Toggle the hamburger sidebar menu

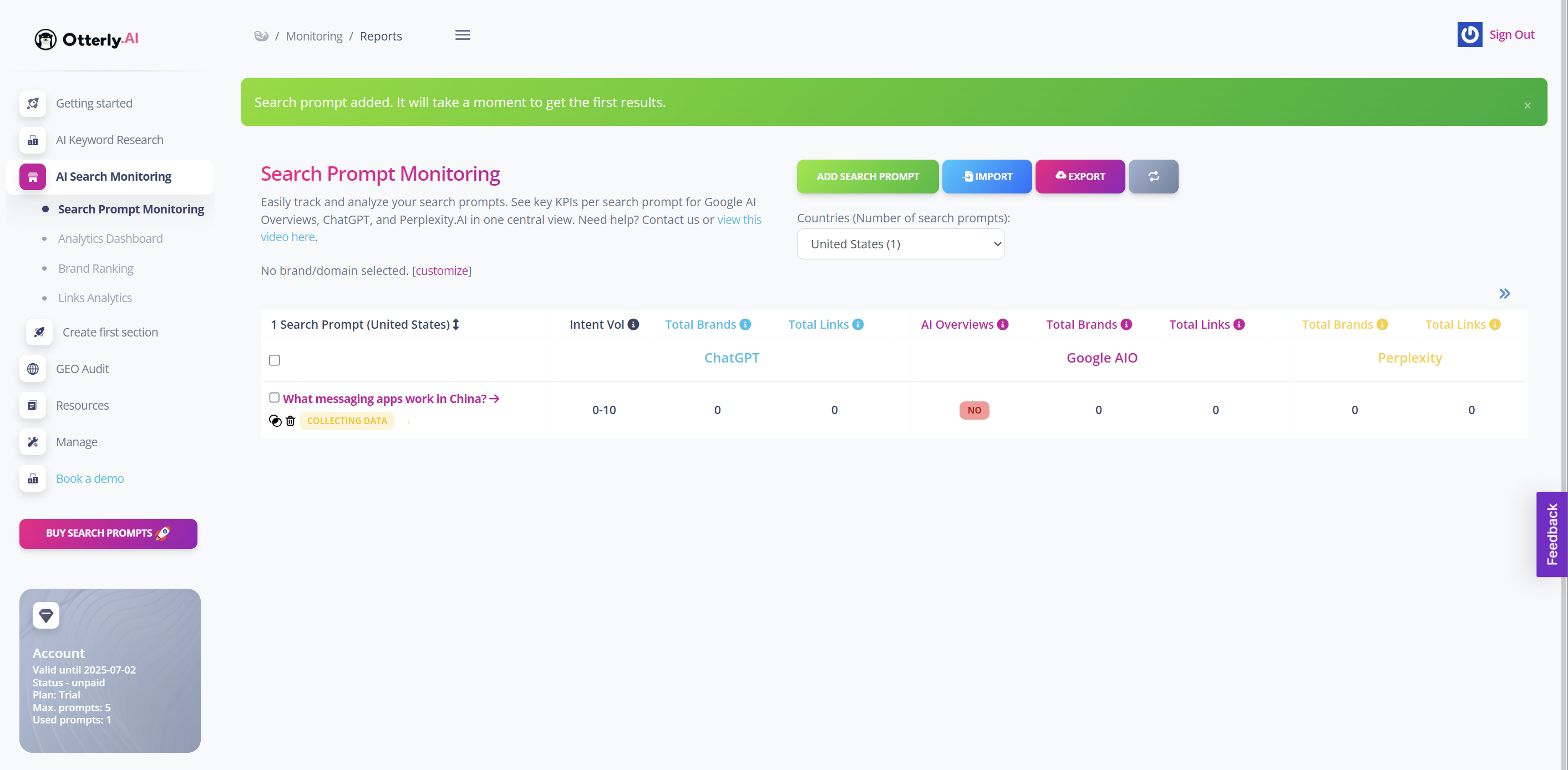[463, 35]
